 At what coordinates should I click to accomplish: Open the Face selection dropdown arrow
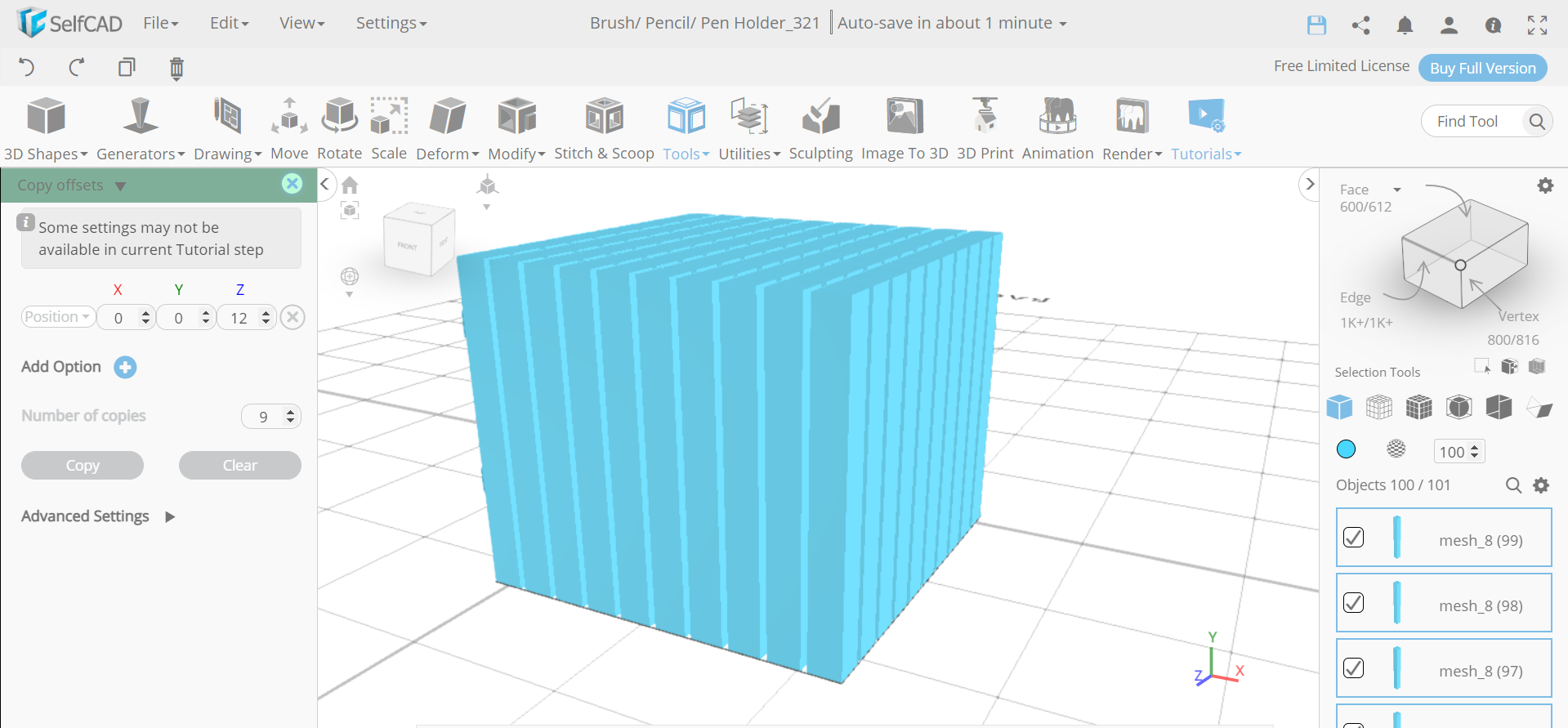[x=1397, y=190]
